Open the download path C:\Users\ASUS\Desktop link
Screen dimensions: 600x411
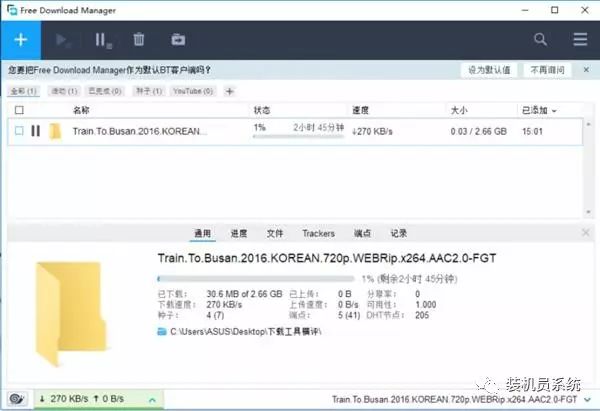coord(246,331)
